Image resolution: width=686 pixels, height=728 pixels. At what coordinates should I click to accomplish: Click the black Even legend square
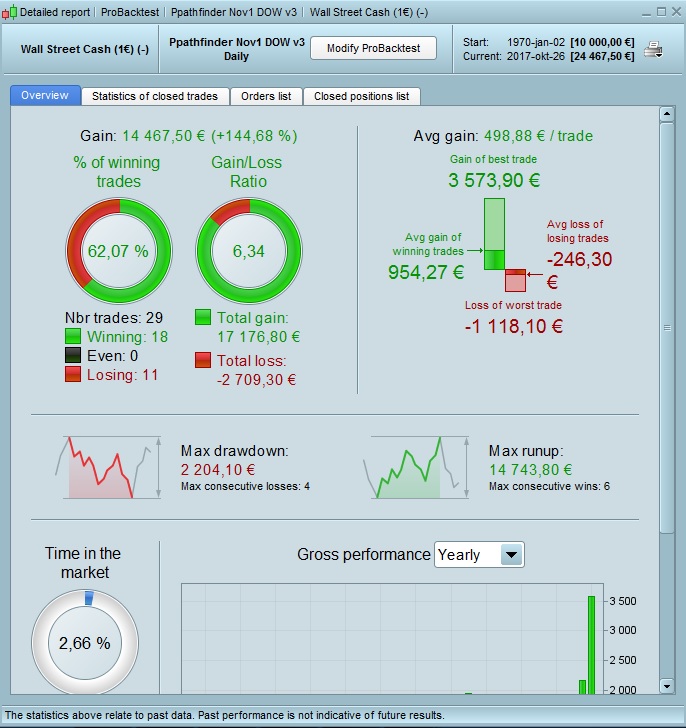[73, 355]
